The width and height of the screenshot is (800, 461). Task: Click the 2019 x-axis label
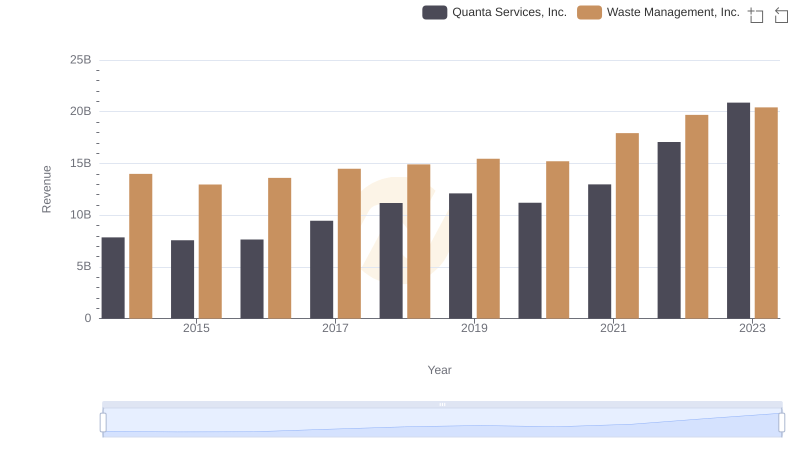click(474, 328)
